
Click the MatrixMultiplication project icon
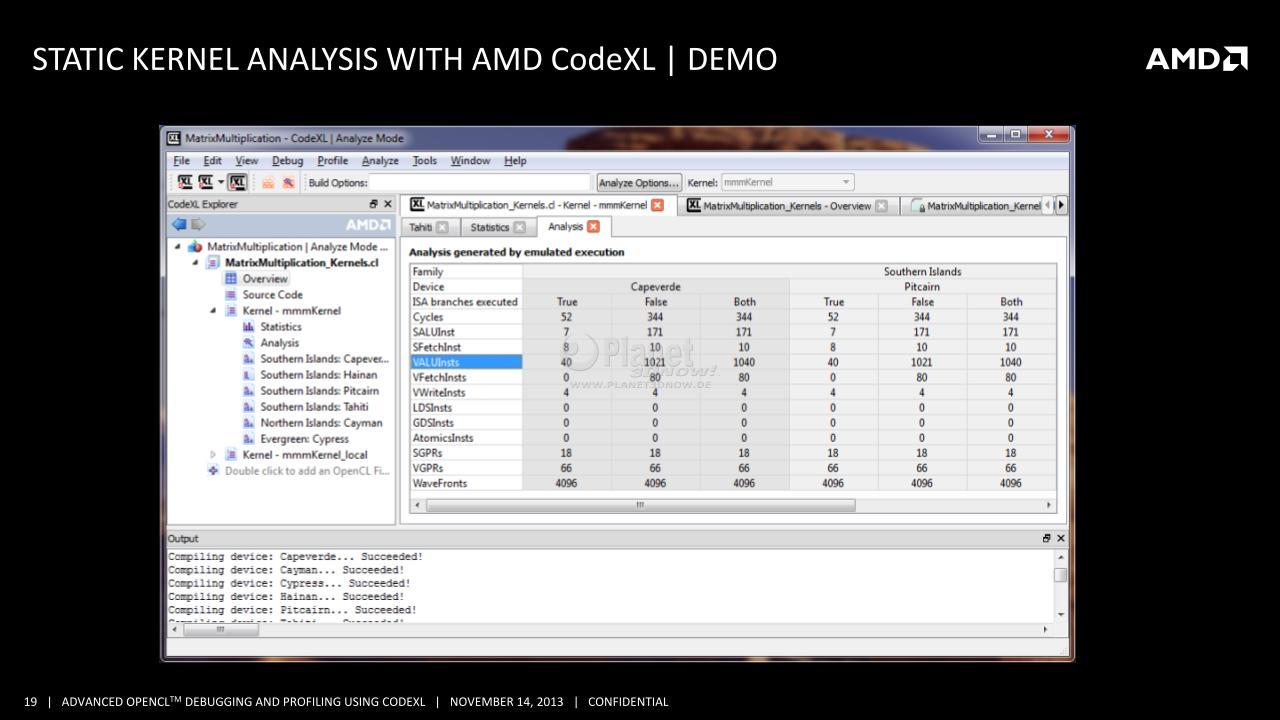coord(195,247)
